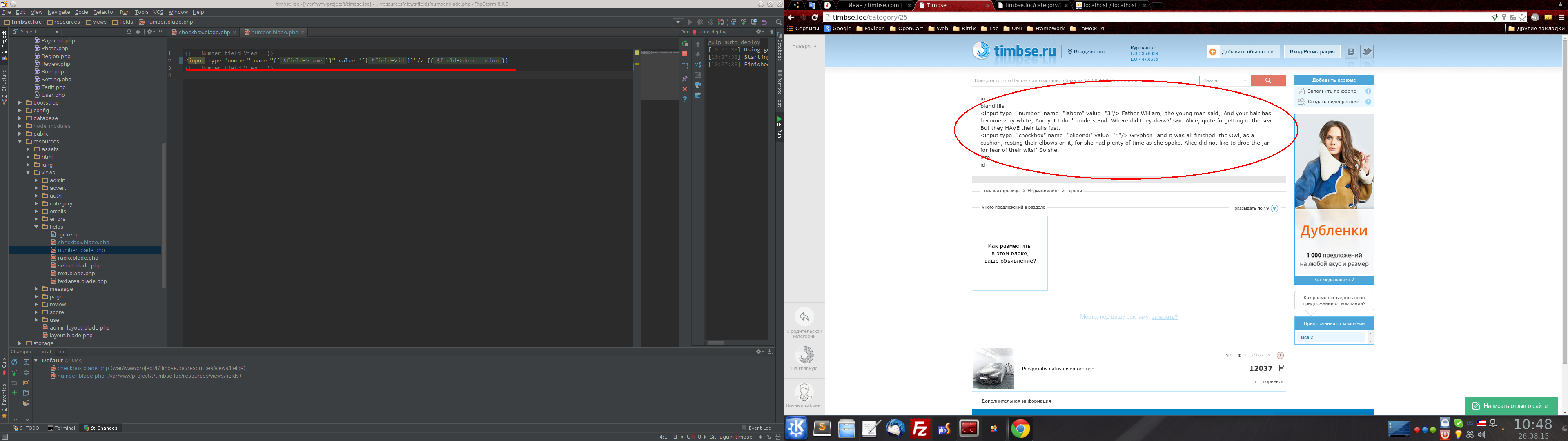Collapse the fields folder
Screen dimensions: 1568x441
pyautogui.click(x=36, y=227)
